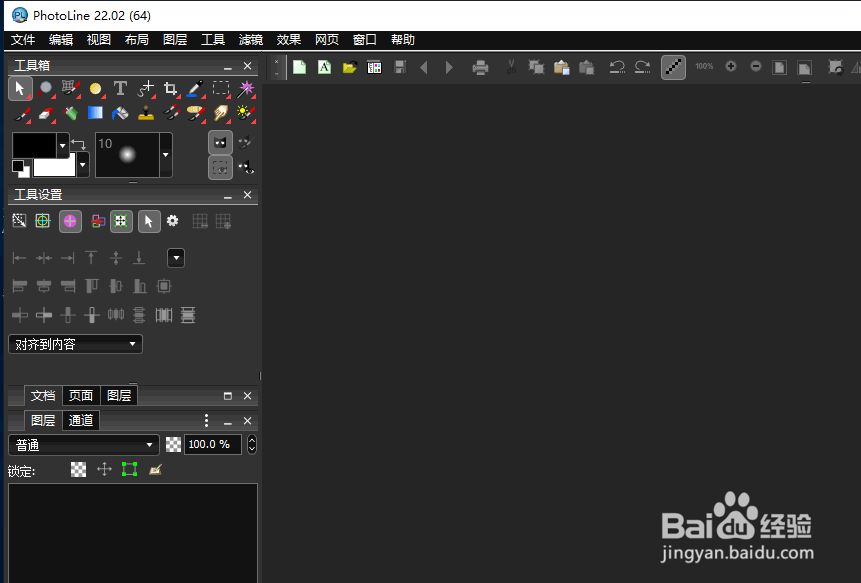The height and width of the screenshot is (583, 861).
Task: Toggle the green-handles transform frame option
Action: [121, 221]
